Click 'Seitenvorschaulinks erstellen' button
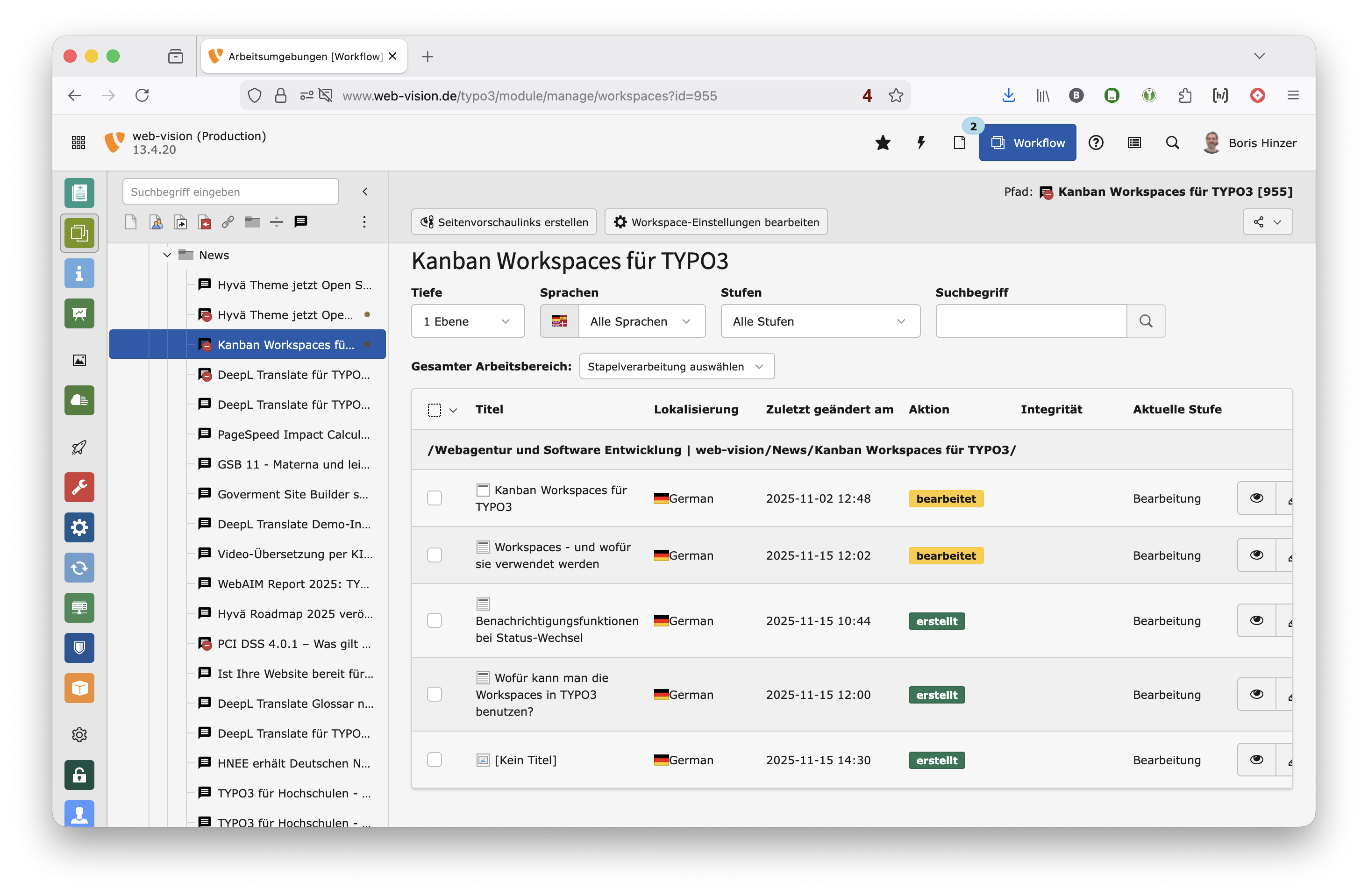 tap(504, 222)
